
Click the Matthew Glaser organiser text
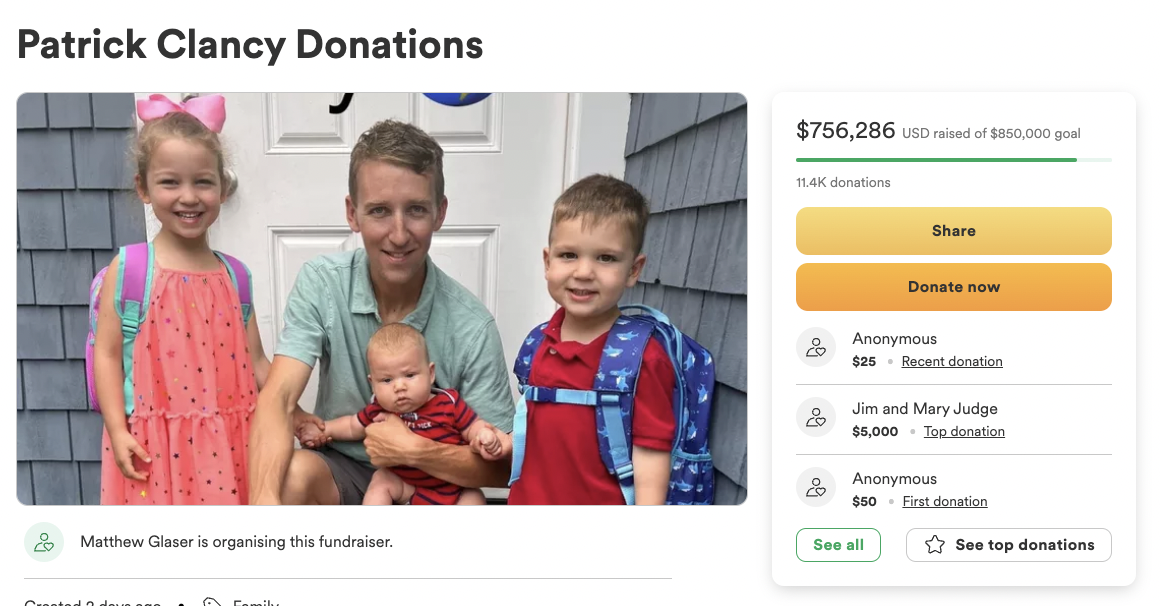tap(236, 542)
